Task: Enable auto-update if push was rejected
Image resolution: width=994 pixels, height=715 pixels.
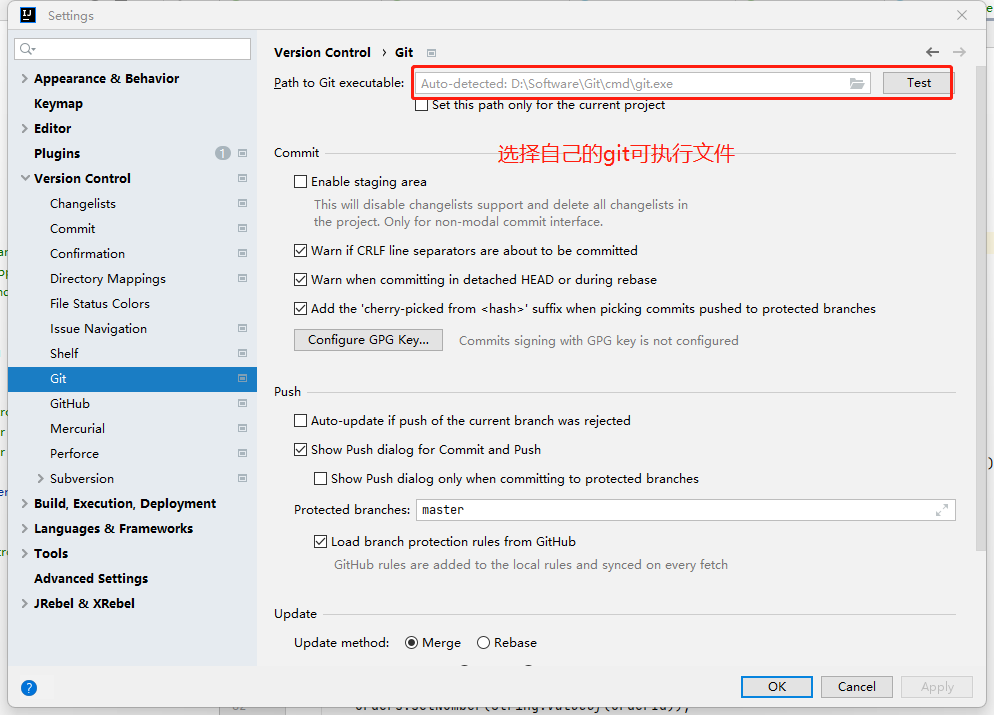Action: point(300,421)
